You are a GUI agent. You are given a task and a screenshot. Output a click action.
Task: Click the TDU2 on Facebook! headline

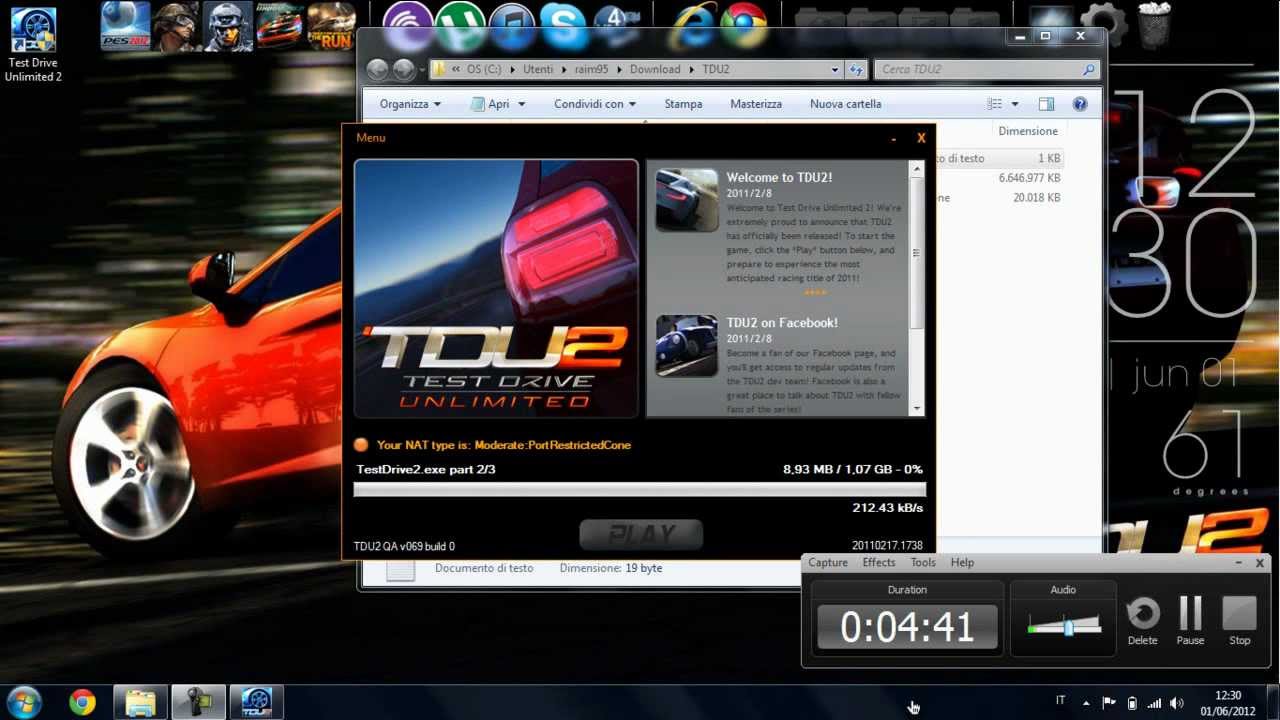pyautogui.click(x=782, y=323)
